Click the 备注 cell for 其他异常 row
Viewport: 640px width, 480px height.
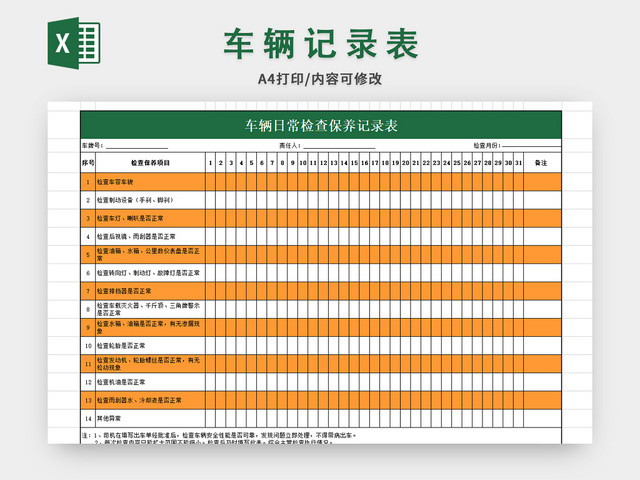click(x=542, y=418)
